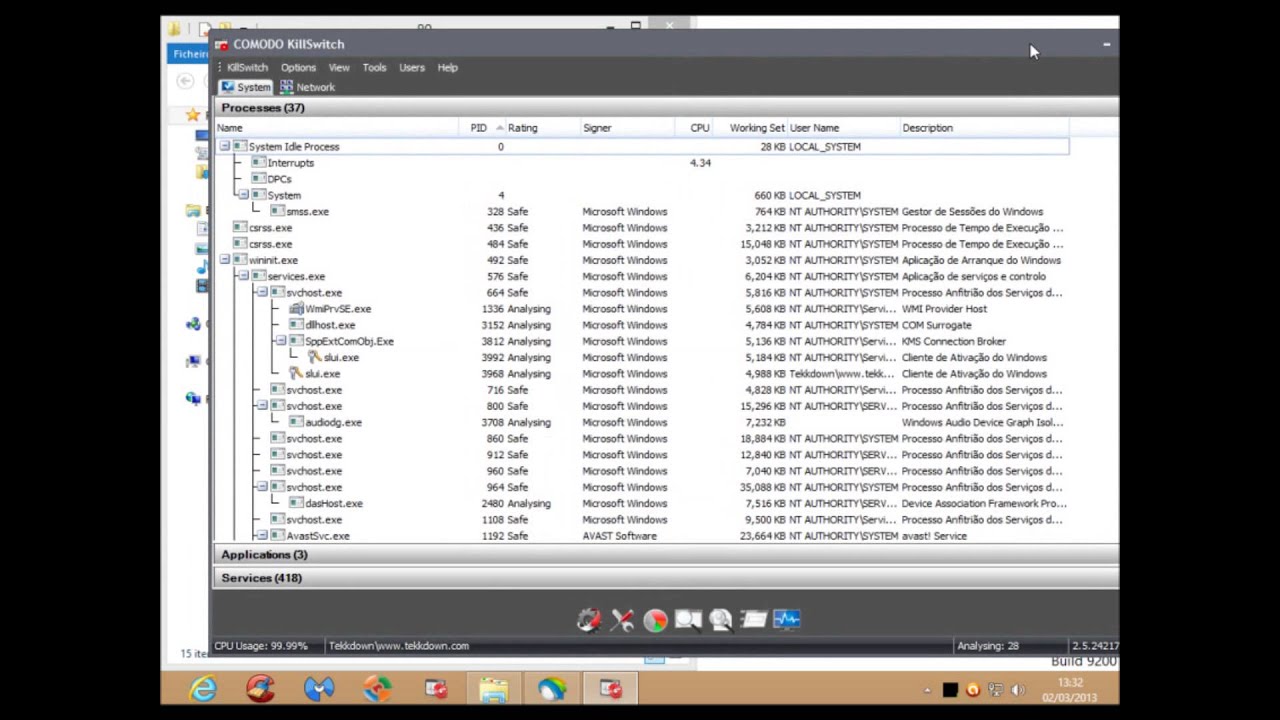Collapse the wininit.exe tree node
Viewport: 1280px width, 720px height.
click(x=224, y=260)
